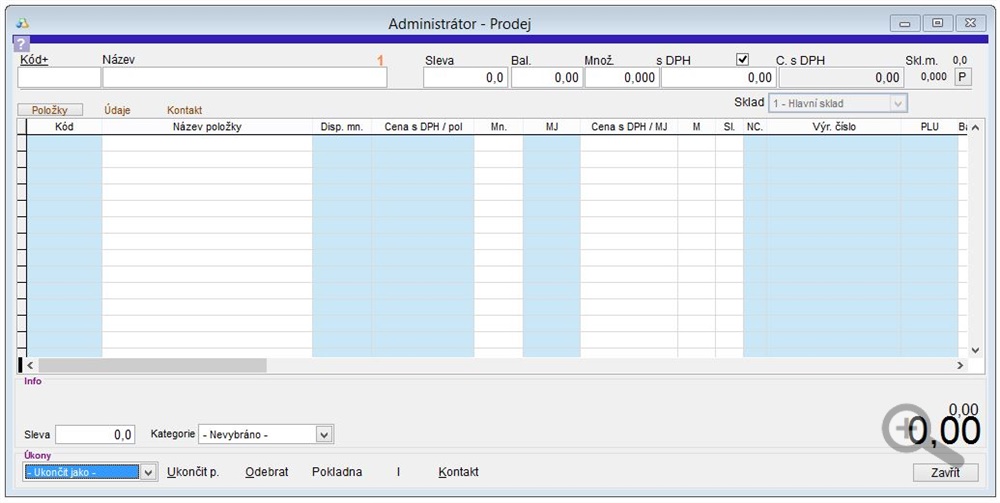This screenshot has height=503, width=1000.
Task: Click the top Sleva input field
Action: pyautogui.click(x=466, y=78)
